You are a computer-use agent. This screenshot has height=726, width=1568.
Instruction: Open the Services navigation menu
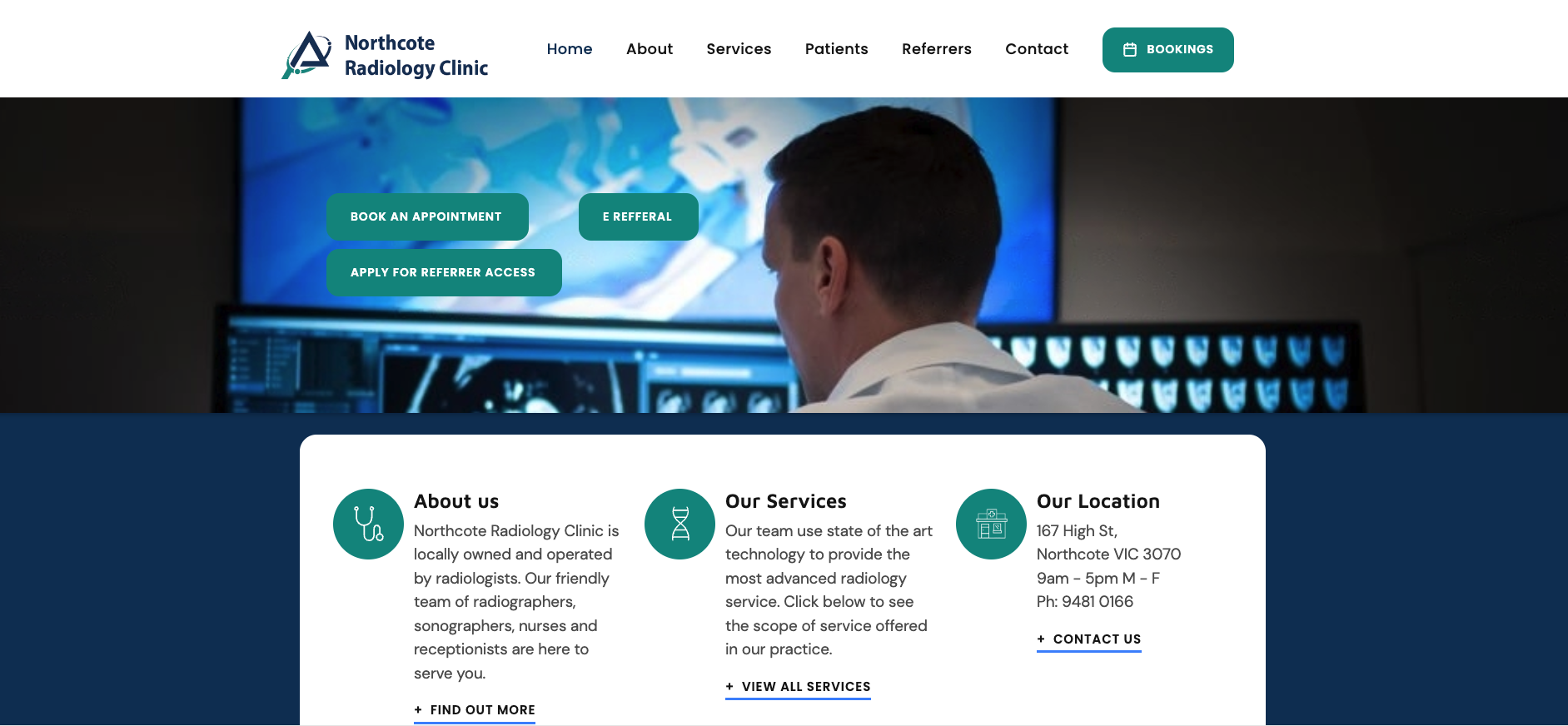[739, 49]
